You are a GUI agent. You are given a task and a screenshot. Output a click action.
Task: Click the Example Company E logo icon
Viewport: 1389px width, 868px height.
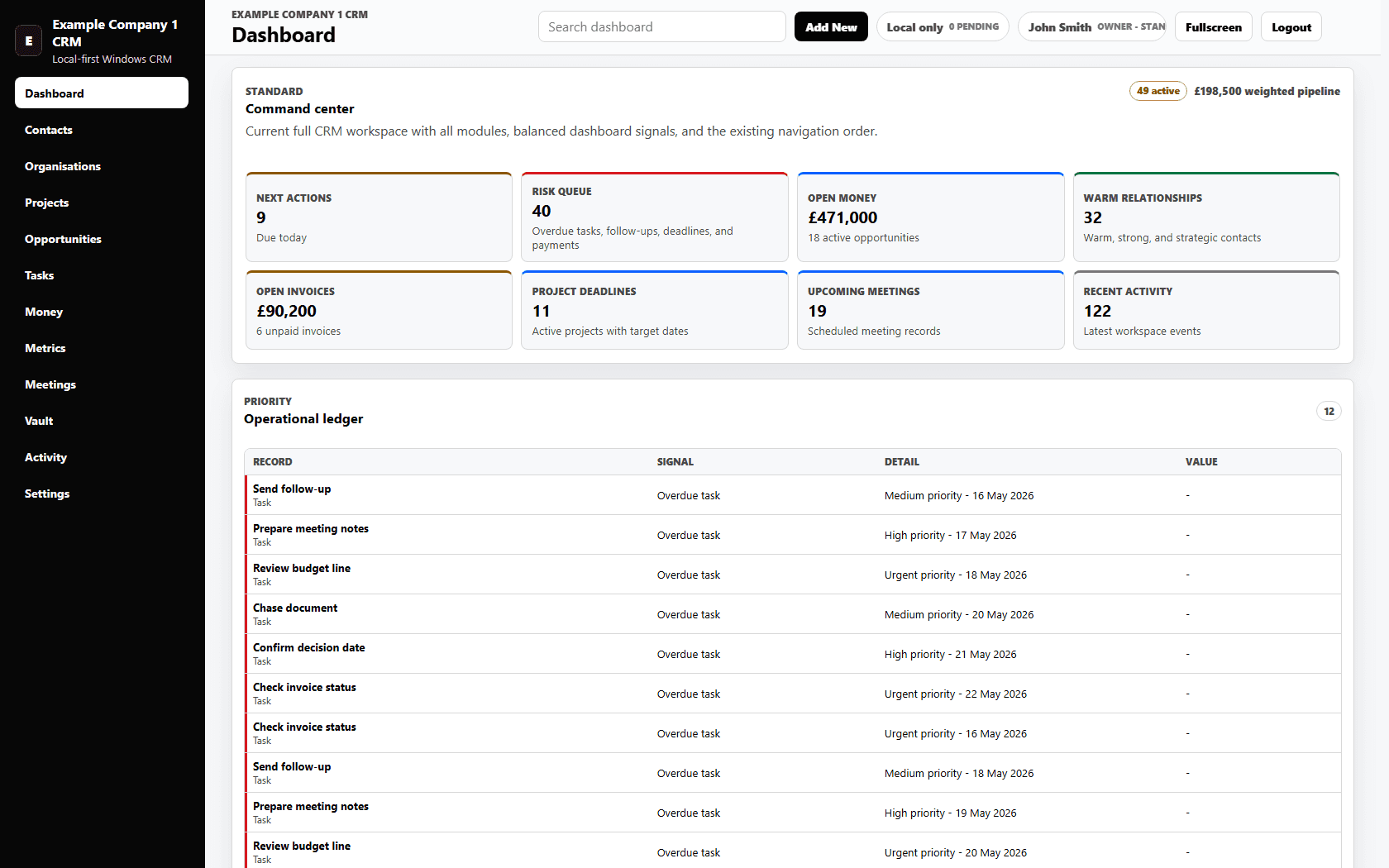click(x=29, y=41)
